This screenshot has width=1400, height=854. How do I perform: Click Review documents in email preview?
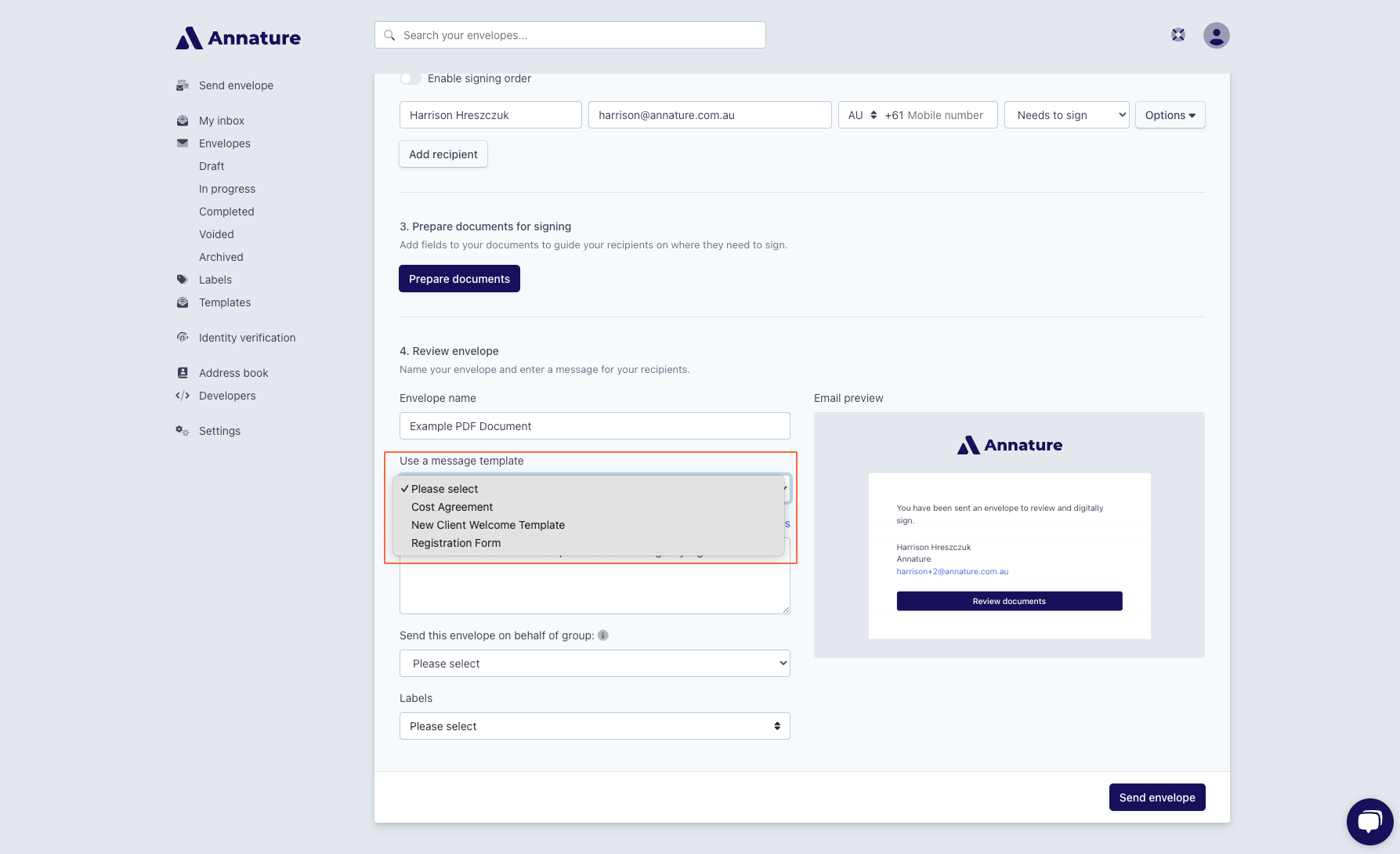1009,601
